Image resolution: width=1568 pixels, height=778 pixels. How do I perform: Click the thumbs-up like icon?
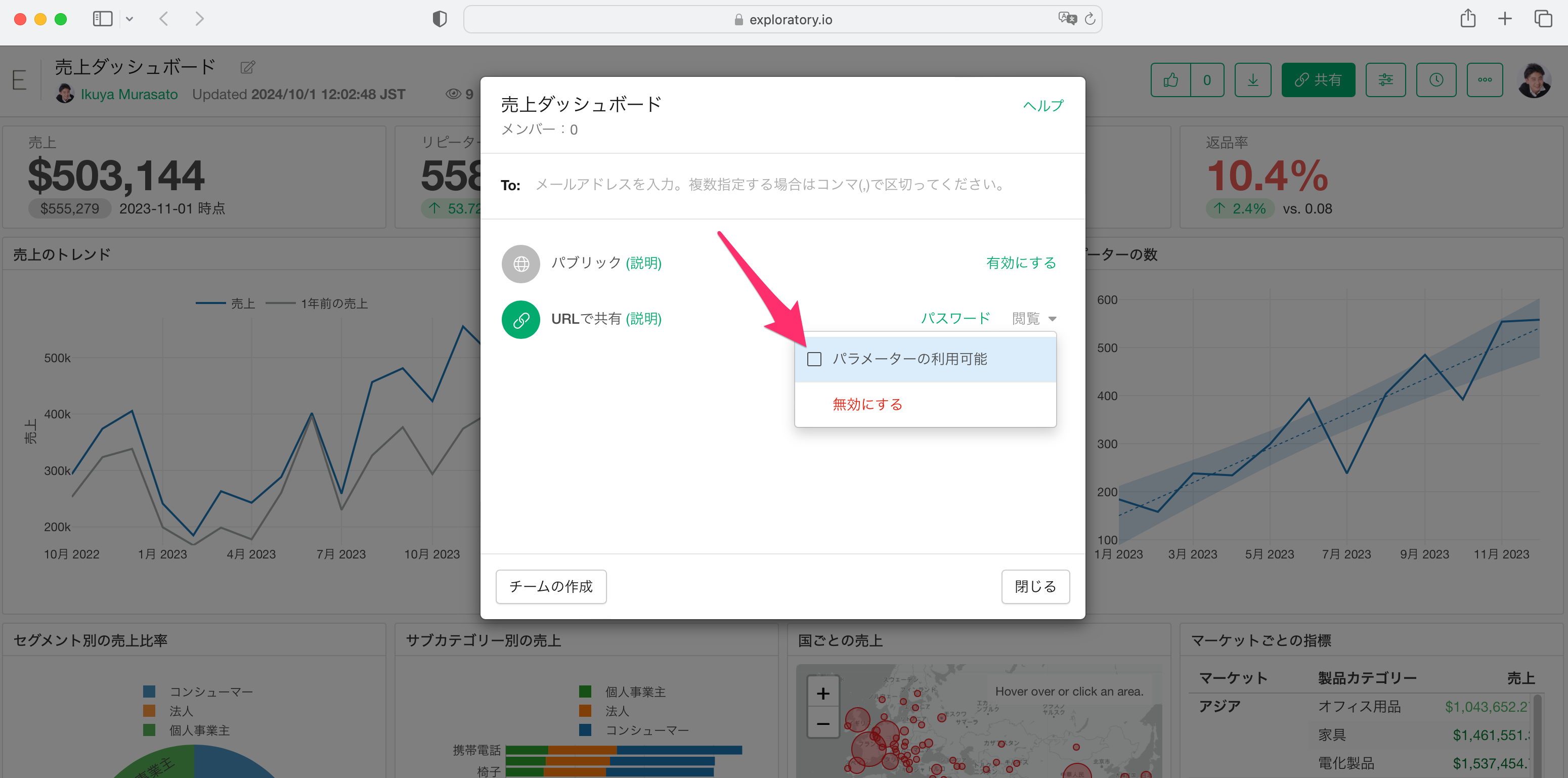(x=1170, y=80)
